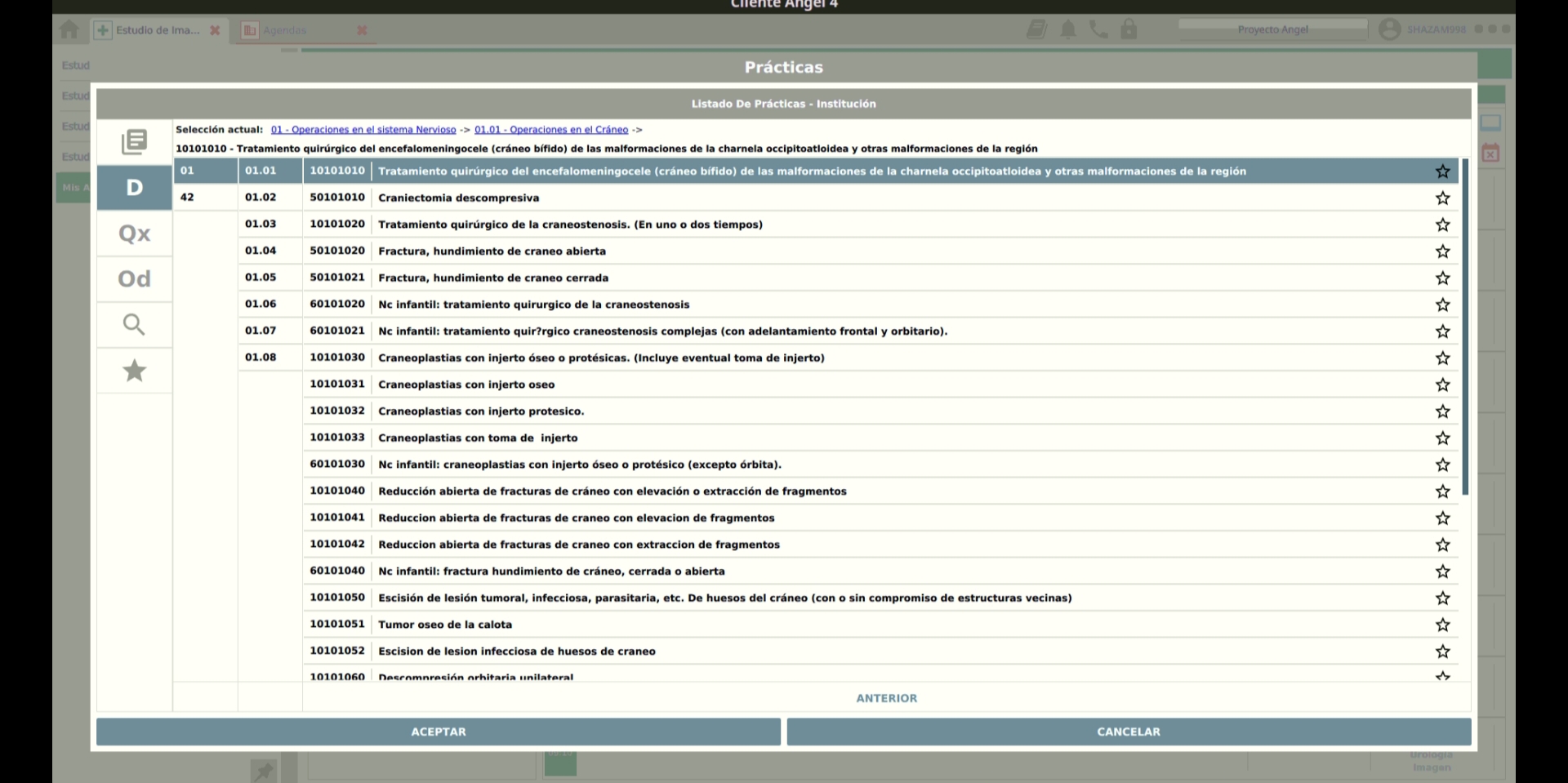This screenshot has height=783, width=1568.
Task: Open the practice list document icon
Action: point(134,142)
